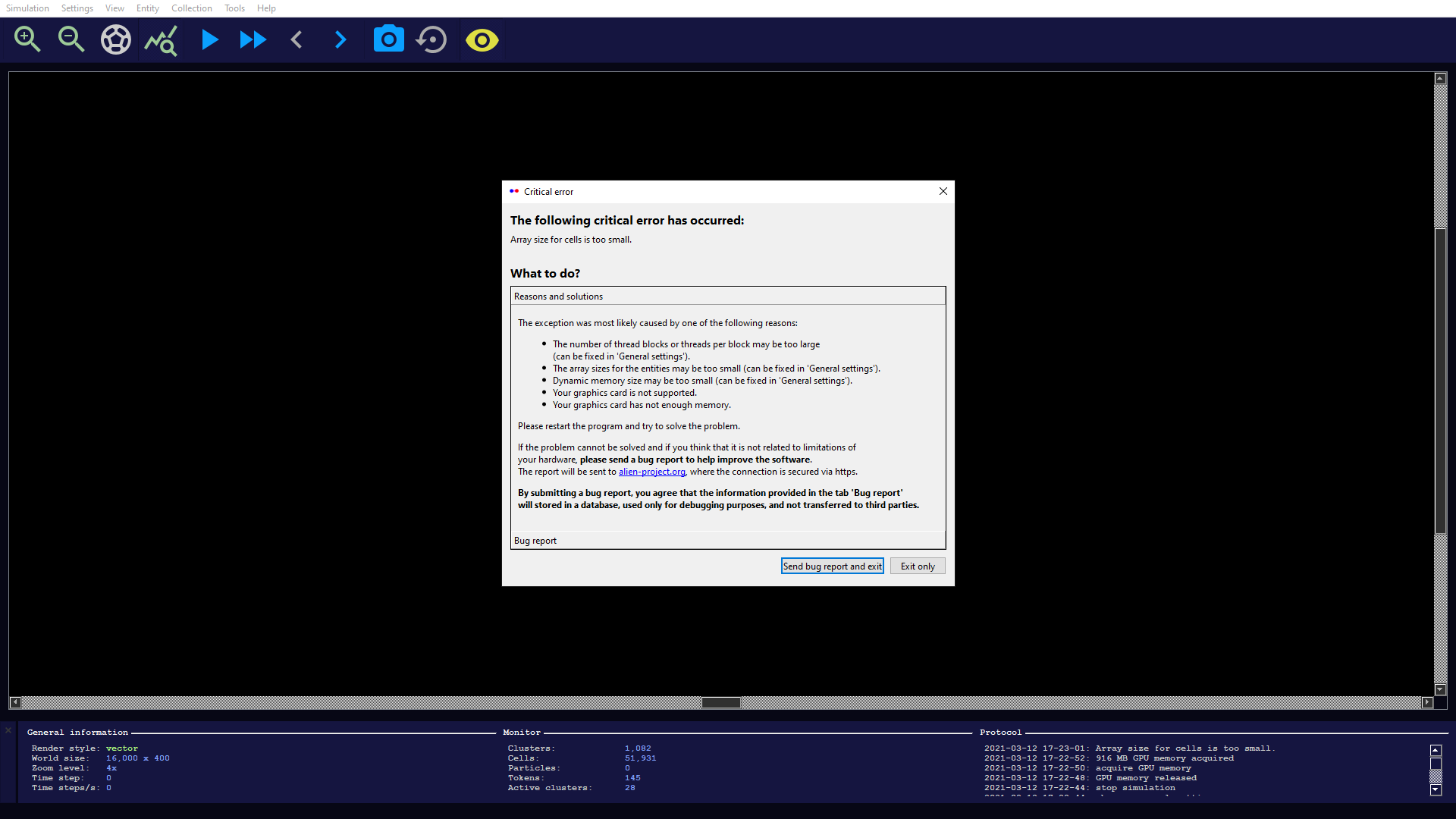Click the Exit only button

tap(918, 566)
